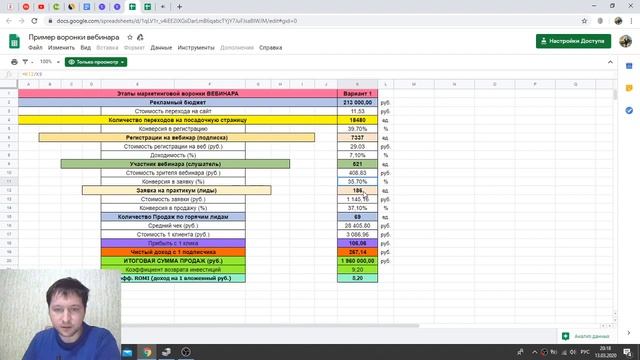Open the filter views funnel icon
This screenshot has height=360, width=640.
click(25, 62)
